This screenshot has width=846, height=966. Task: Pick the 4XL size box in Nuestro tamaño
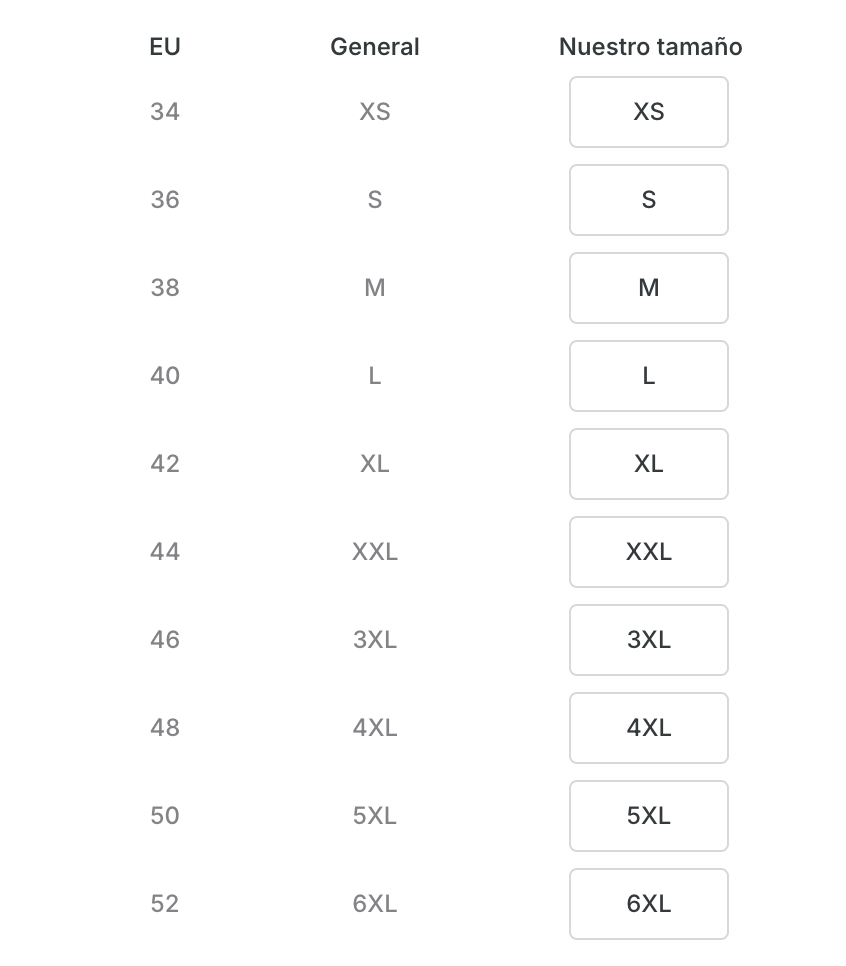pyautogui.click(x=649, y=728)
